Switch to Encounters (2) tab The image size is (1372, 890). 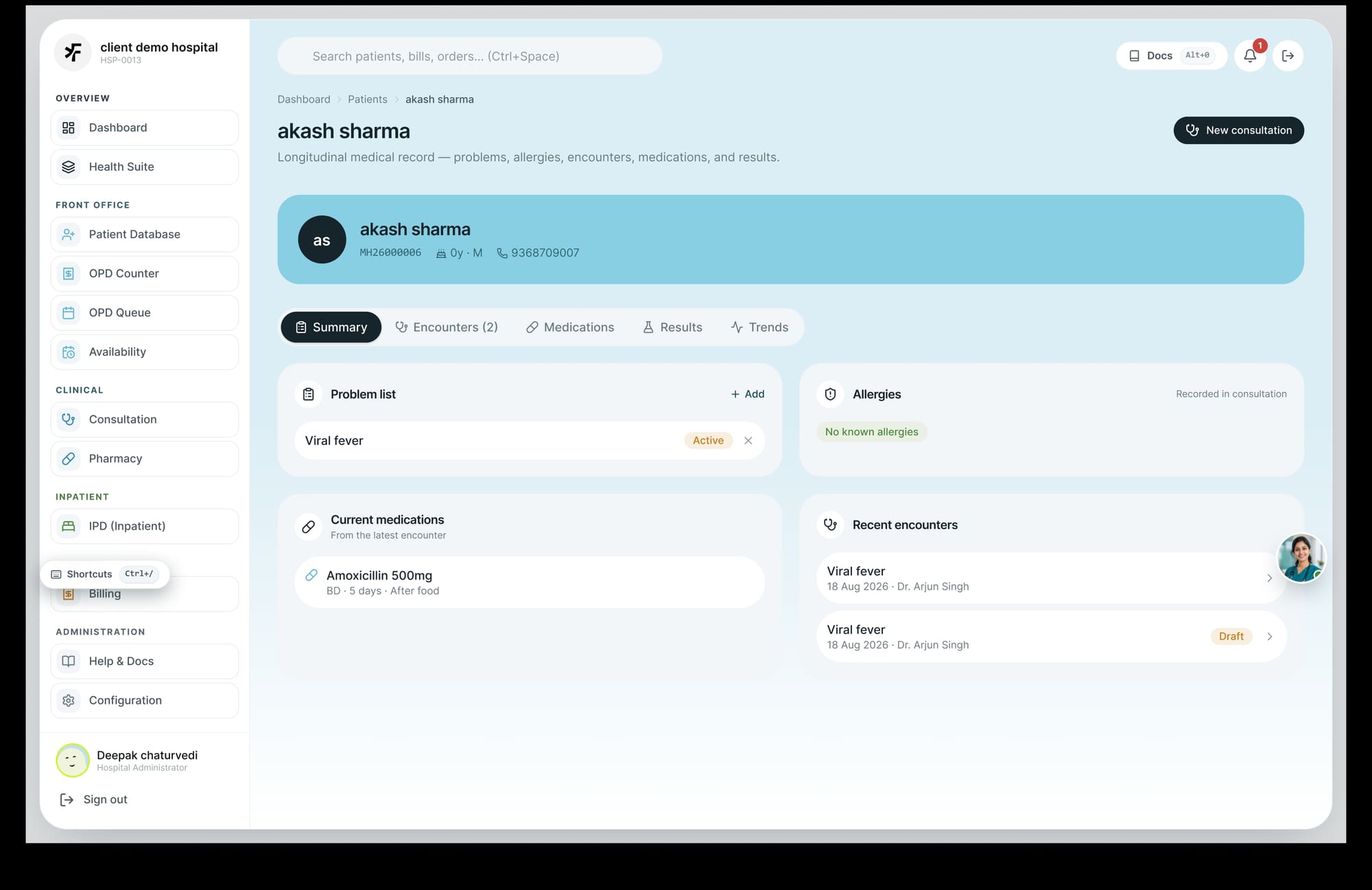pos(447,327)
